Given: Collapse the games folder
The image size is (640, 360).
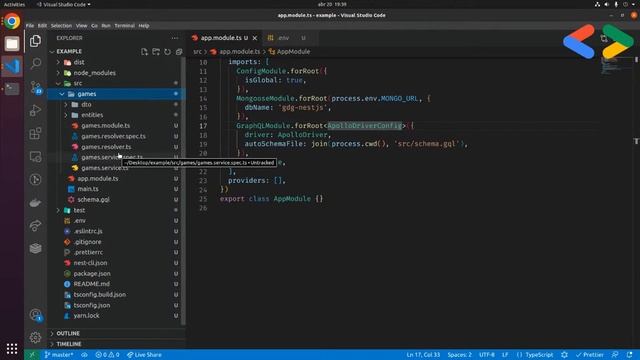Looking at the screenshot, I should click(x=117, y=94).
